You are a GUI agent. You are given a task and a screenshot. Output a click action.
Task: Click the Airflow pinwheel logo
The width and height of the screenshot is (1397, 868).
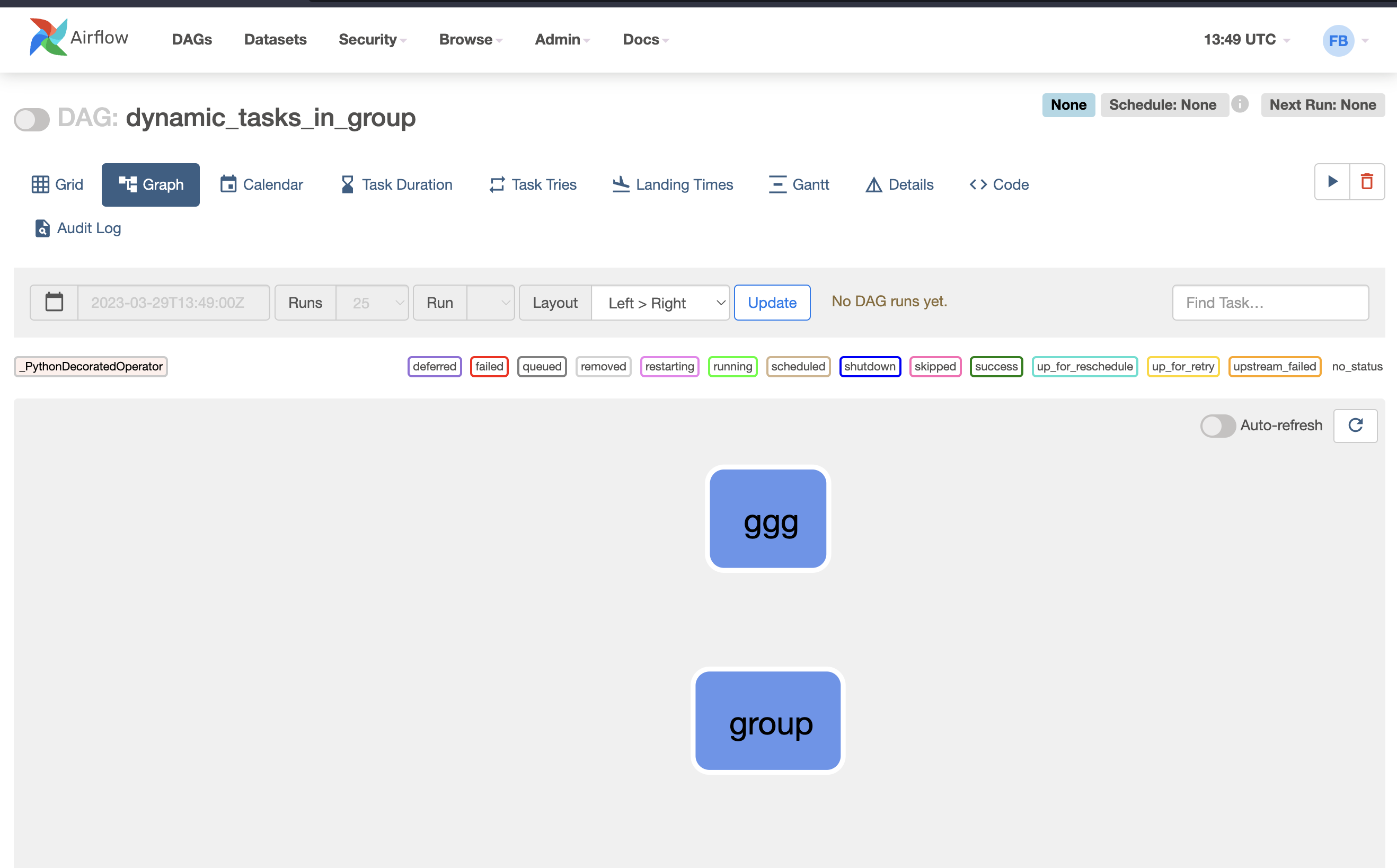click(x=48, y=38)
